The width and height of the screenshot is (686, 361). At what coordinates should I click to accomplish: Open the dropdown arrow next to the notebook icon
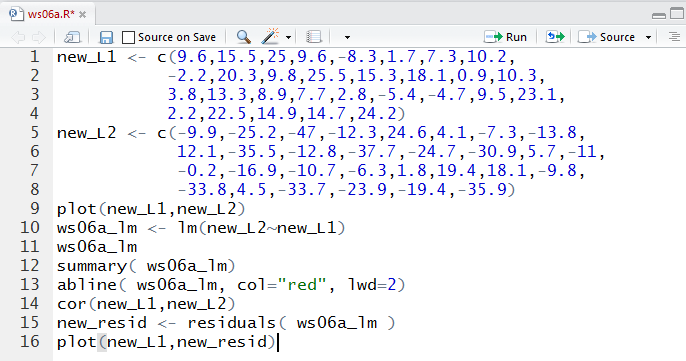(x=347, y=38)
